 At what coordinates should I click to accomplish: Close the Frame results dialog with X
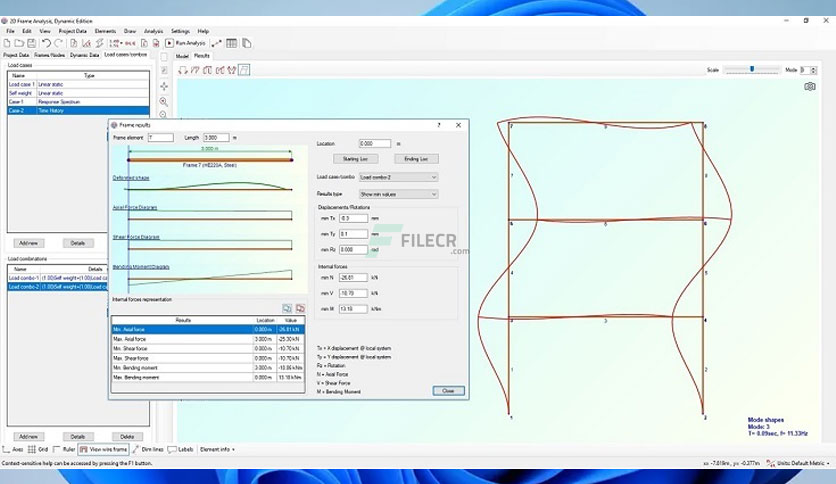(x=459, y=125)
